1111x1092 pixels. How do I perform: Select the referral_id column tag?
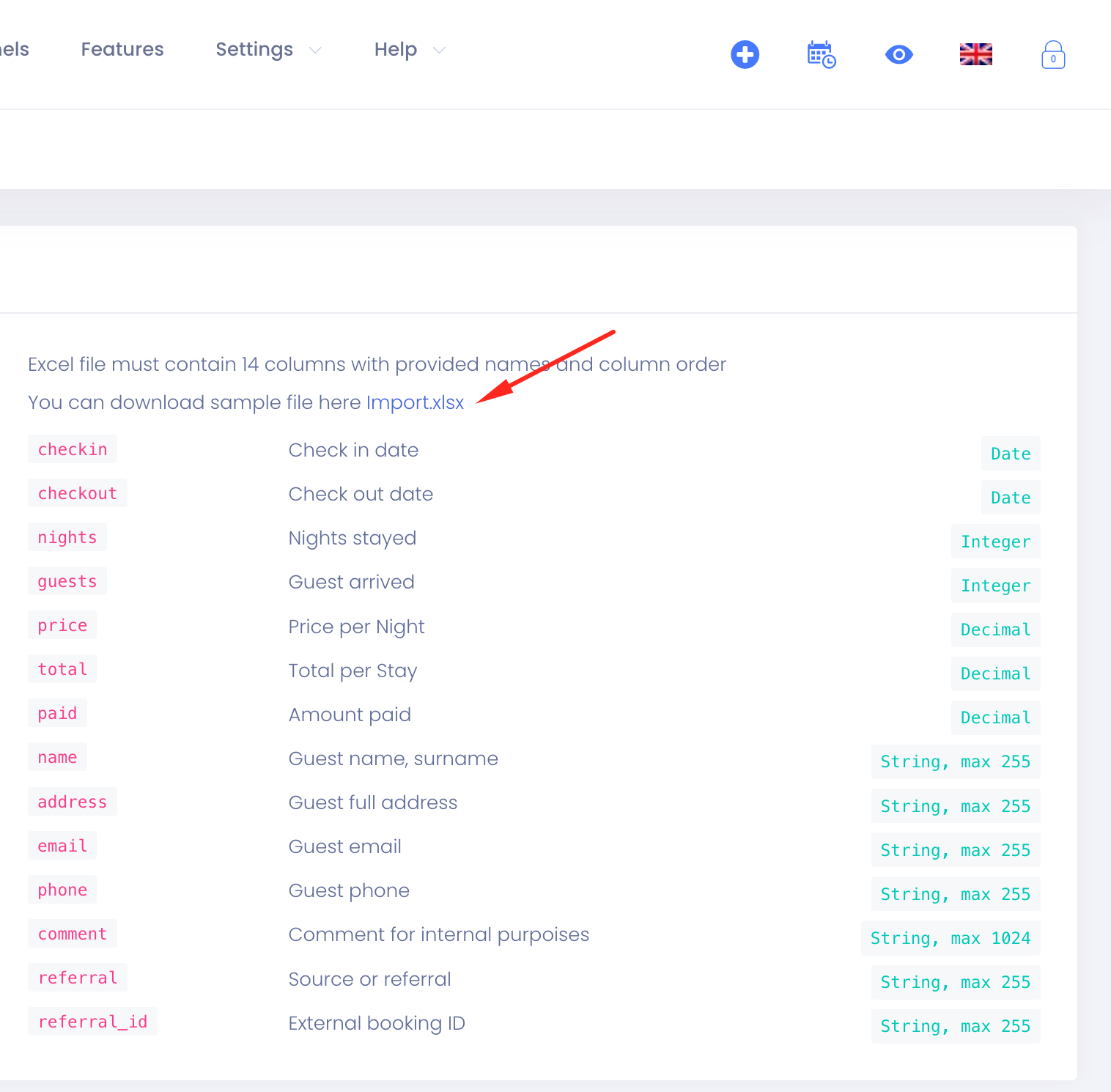[x=92, y=1022]
